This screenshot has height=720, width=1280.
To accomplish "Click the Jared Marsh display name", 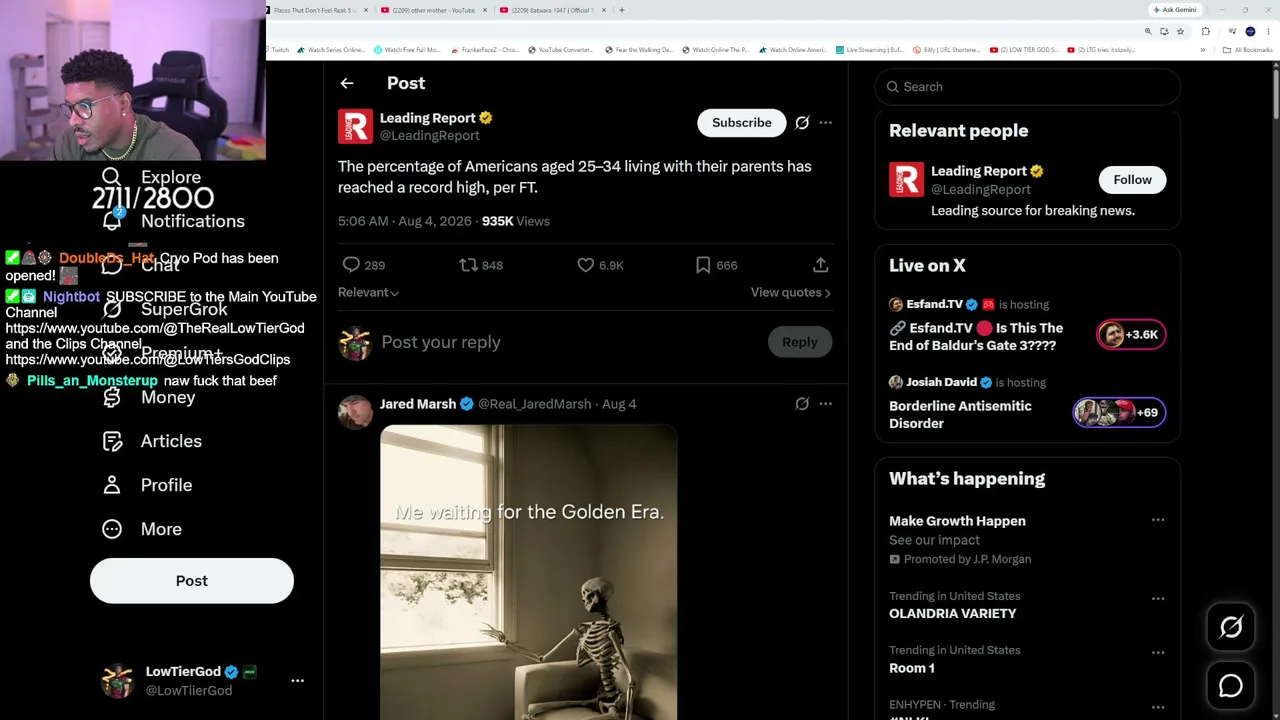I will [x=418, y=404].
